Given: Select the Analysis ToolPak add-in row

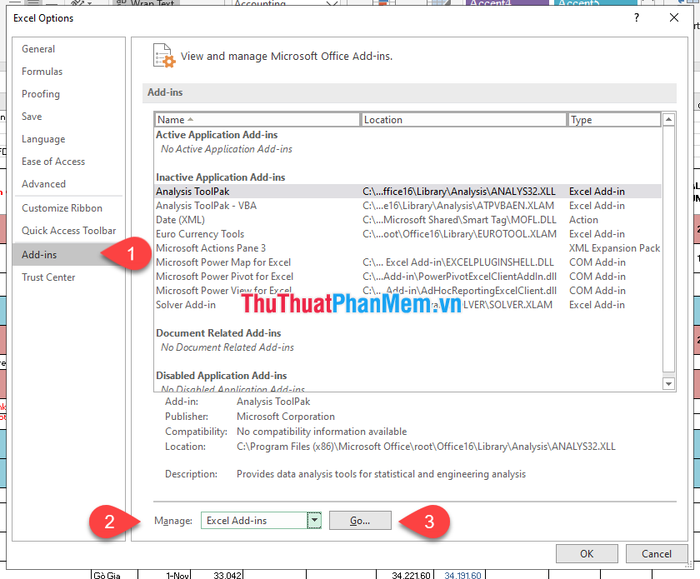Looking at the screenshot, I should (408, 192).
